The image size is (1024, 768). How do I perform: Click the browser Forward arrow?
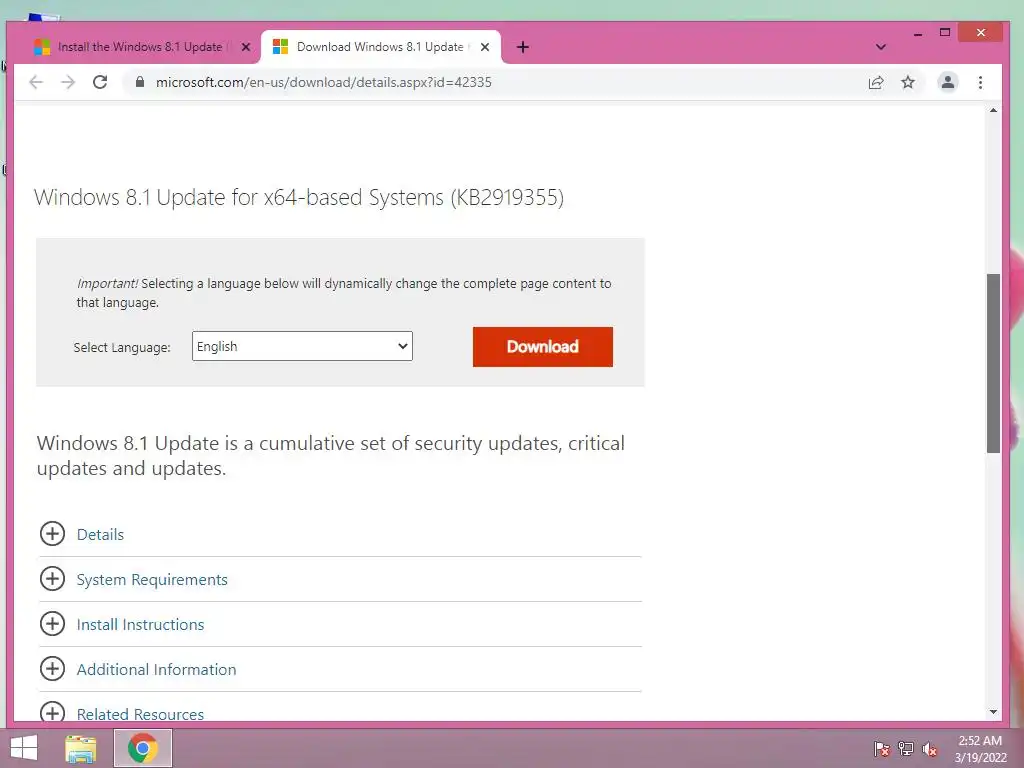(68, 82)
